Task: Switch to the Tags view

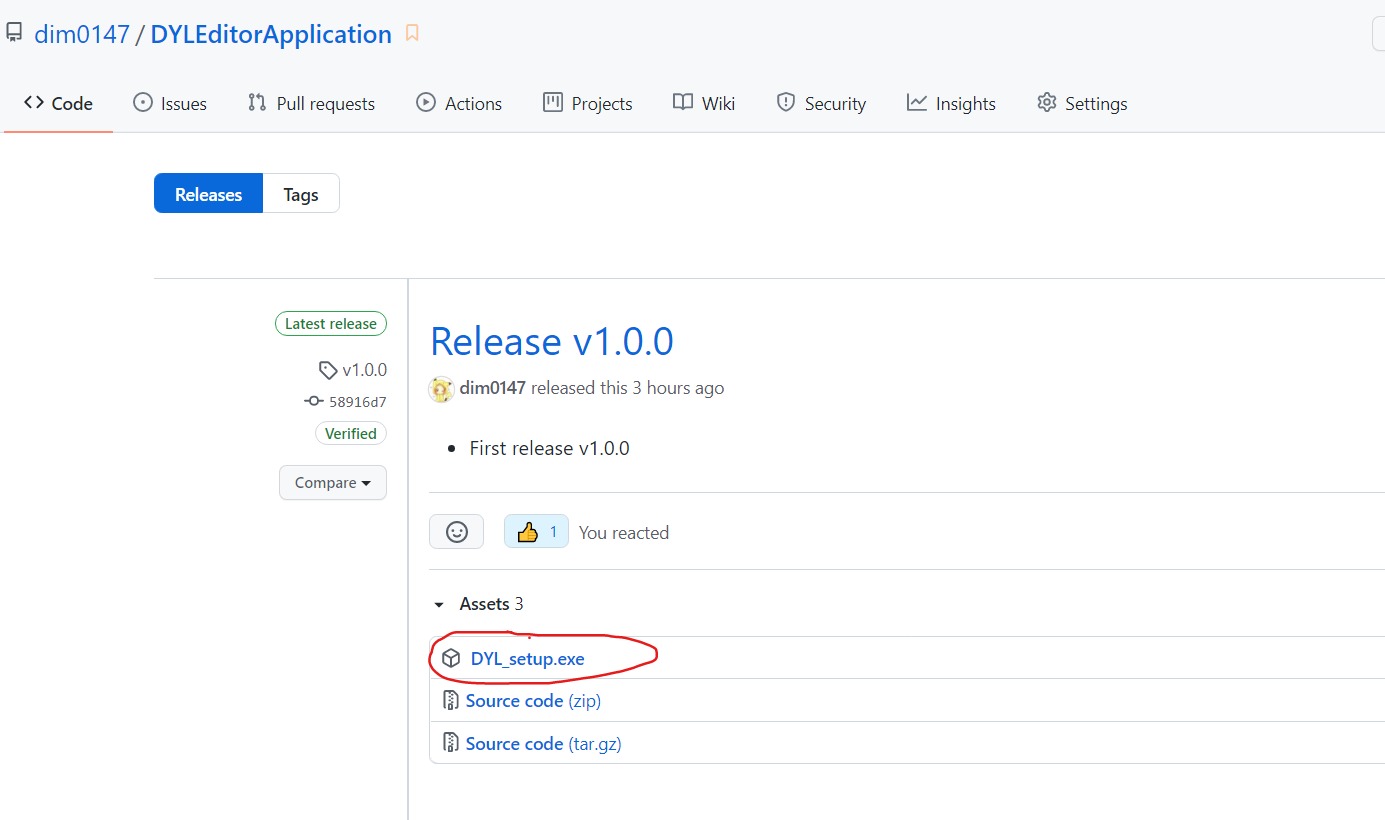Action: 301,194
